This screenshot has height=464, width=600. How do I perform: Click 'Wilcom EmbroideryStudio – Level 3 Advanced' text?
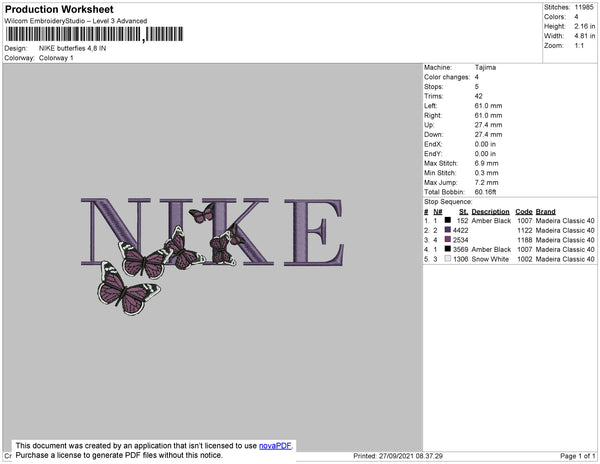(76, 21)
